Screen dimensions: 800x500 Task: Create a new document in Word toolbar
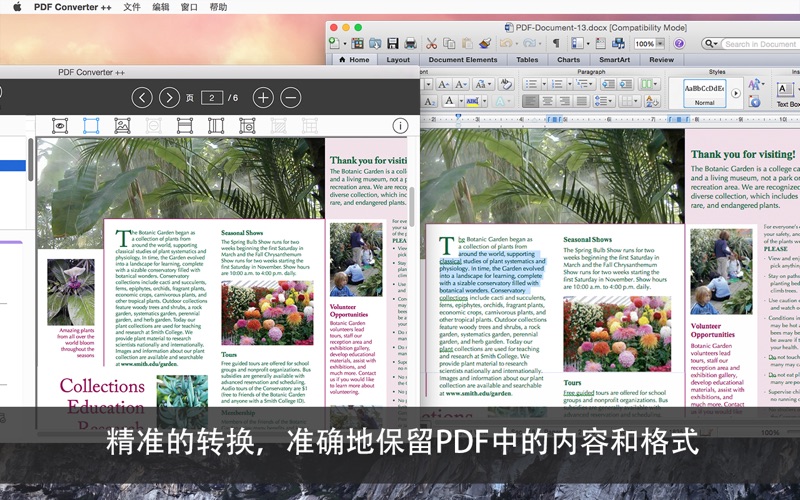point(334,43)
